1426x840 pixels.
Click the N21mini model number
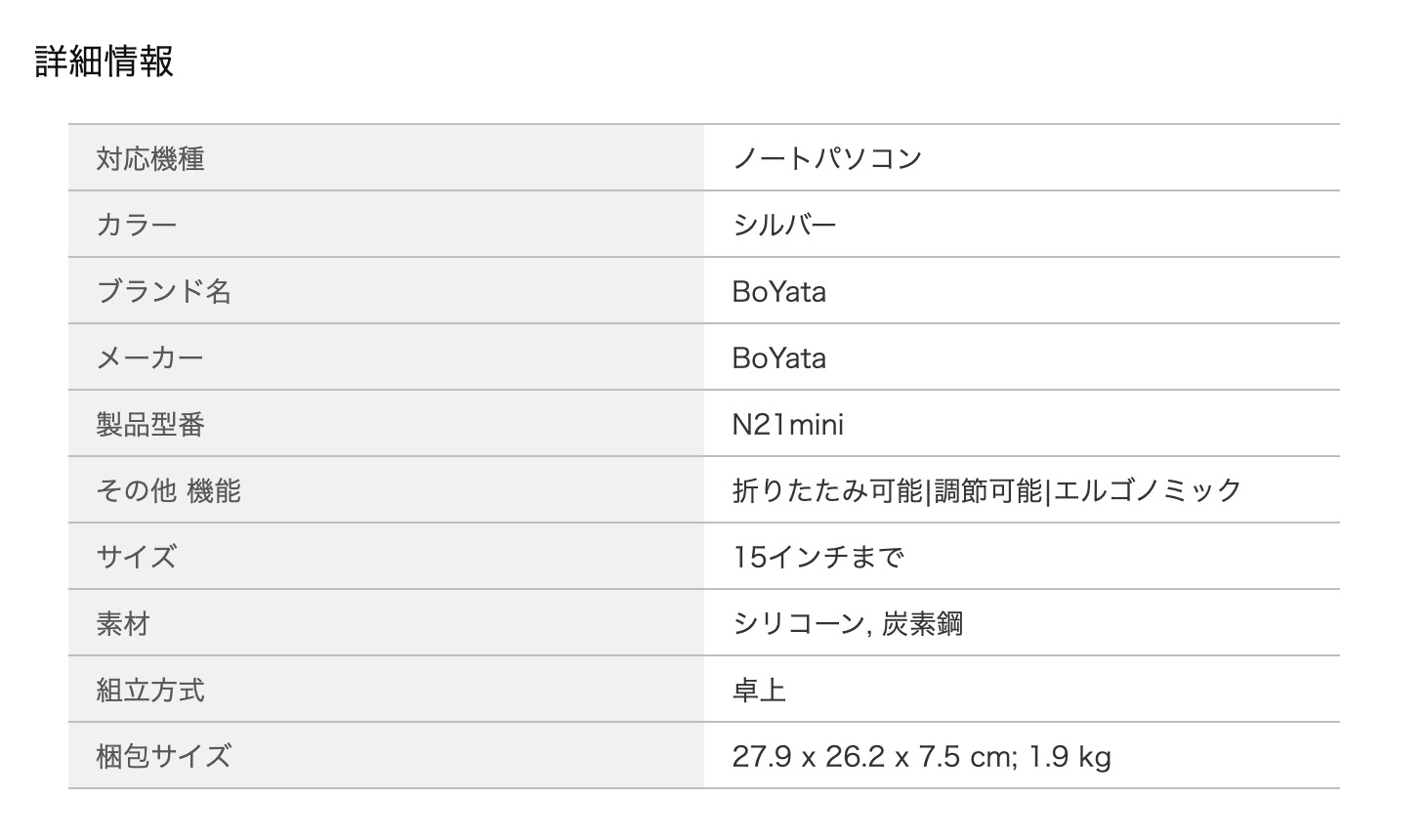pos(788,424)
